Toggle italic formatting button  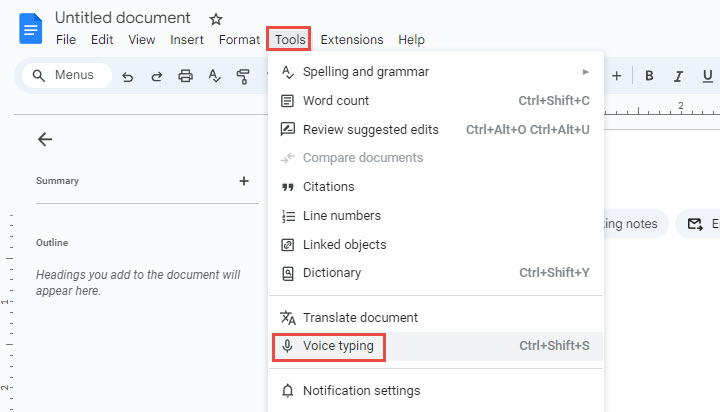click(x=679, y=76)
